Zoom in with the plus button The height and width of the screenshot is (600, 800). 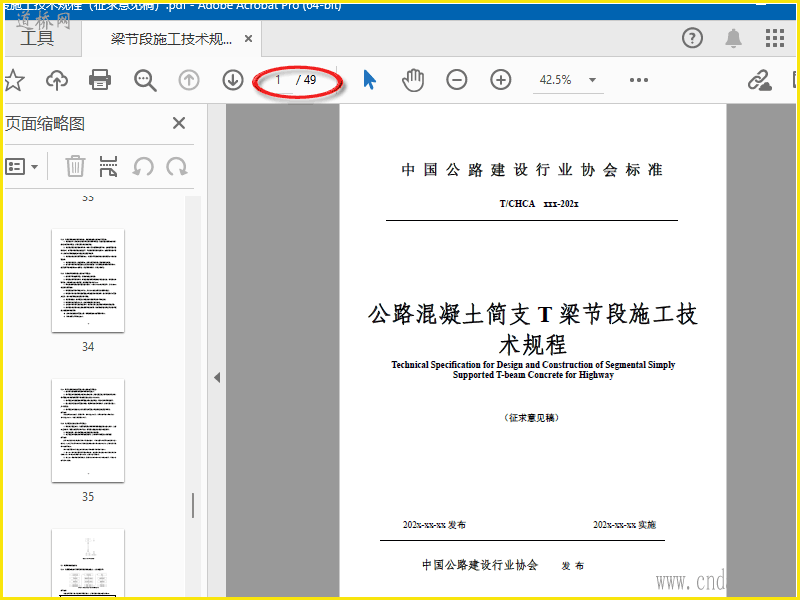(x=501, y=80)
